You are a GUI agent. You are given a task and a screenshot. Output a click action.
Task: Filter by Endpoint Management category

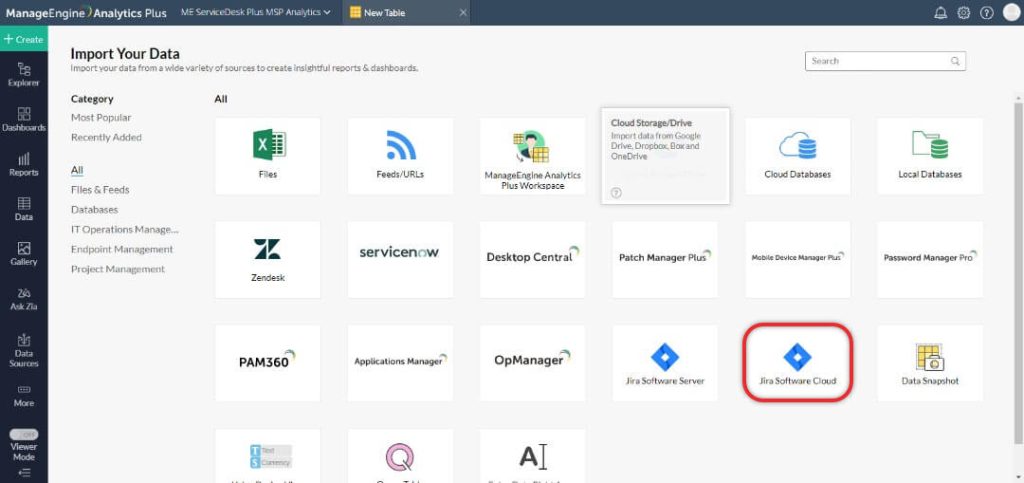pos(122,249)
